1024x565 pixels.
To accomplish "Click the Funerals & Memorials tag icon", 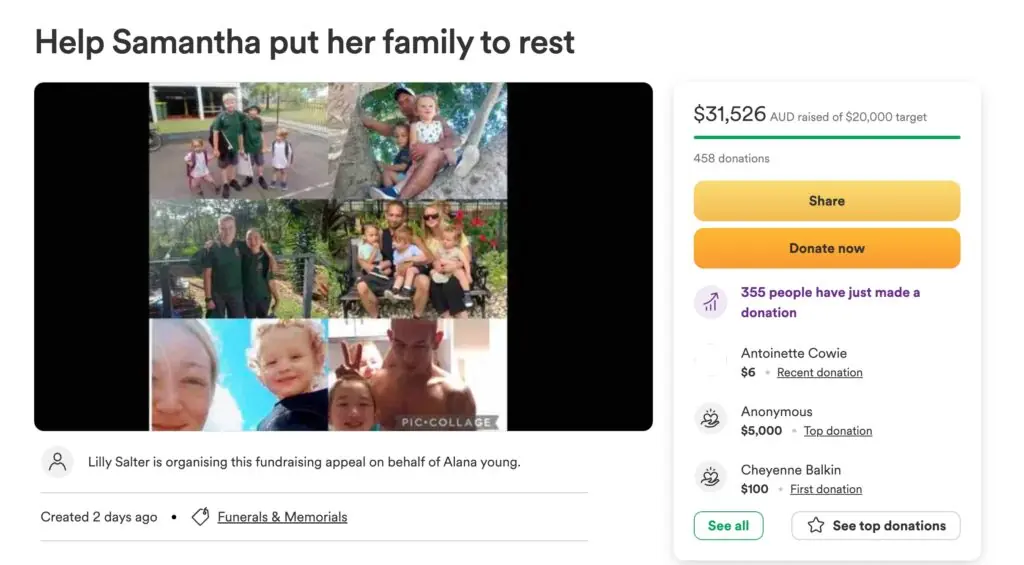I will [200, 517].
